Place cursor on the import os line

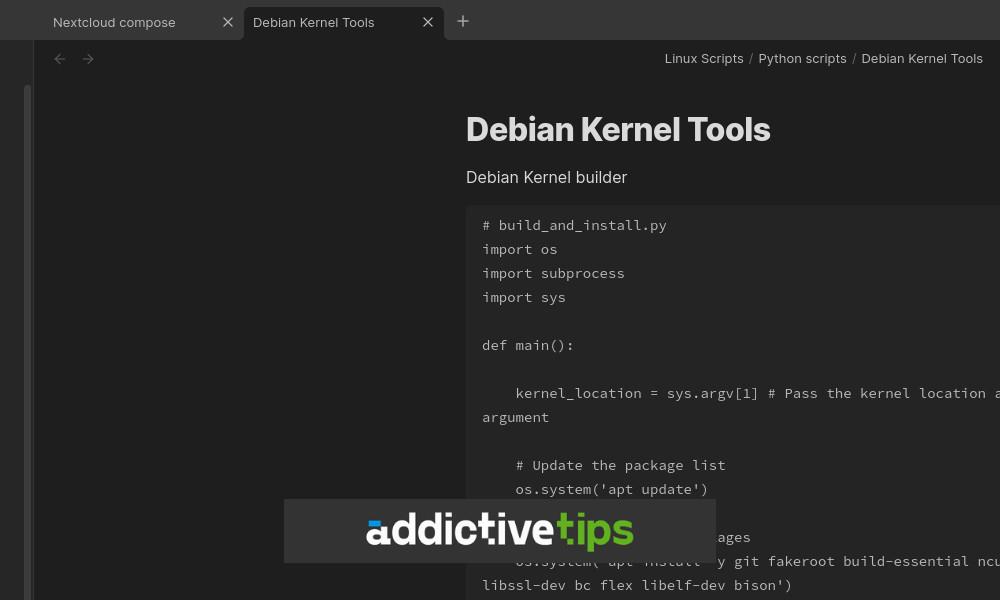coord(519,249)
